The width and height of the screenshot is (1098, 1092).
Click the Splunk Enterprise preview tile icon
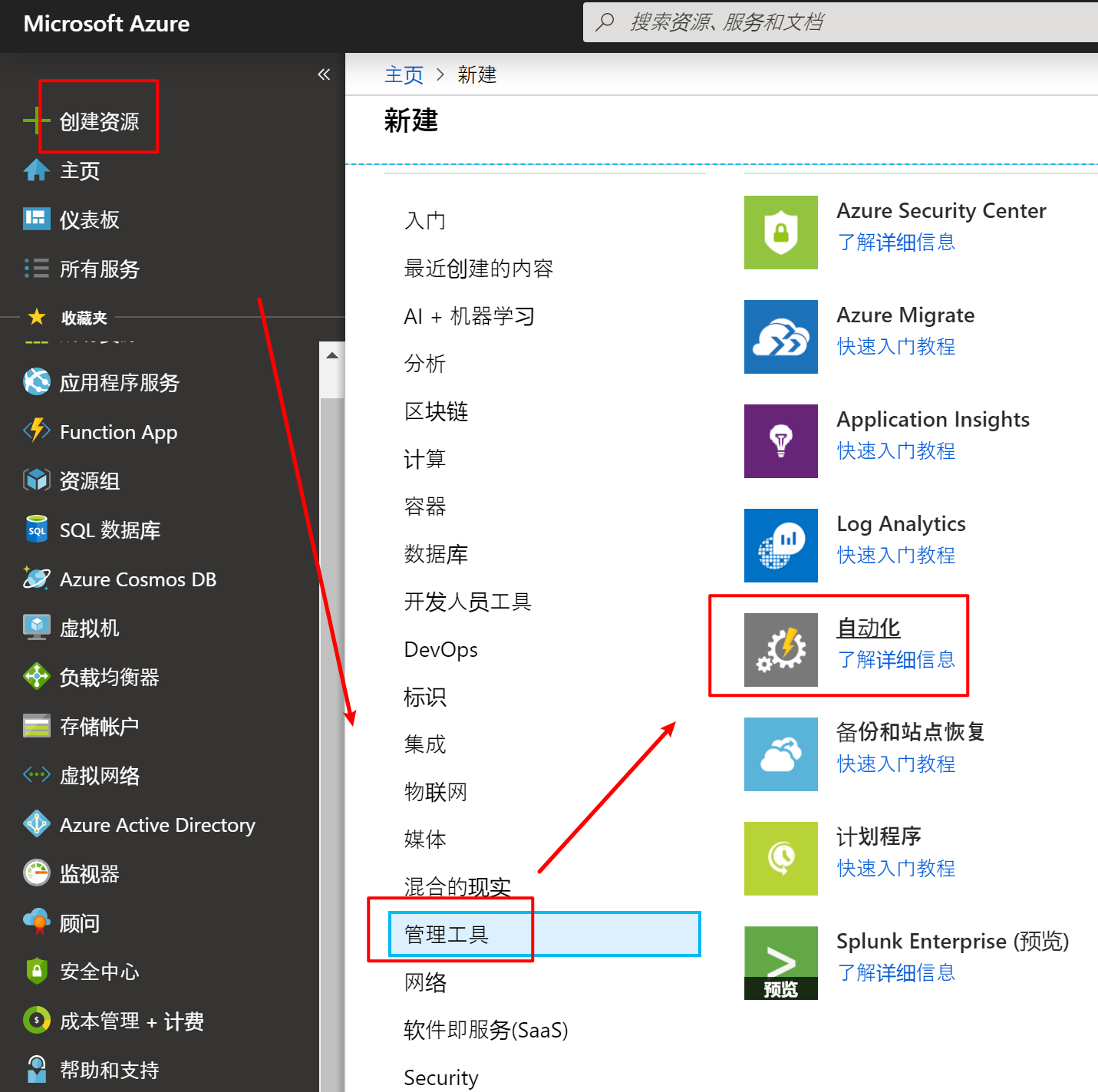pyautogui.click(x=781, y=963)
